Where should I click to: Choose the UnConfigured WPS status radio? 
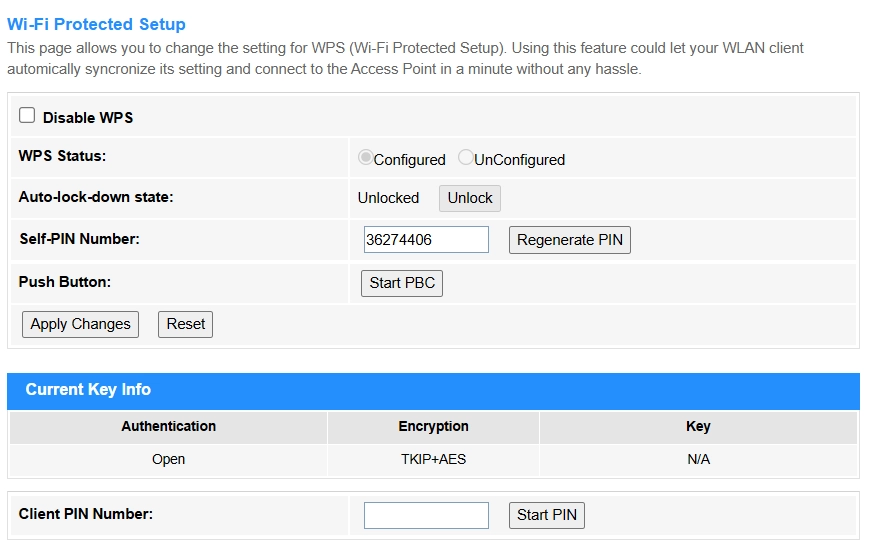coord(465,158)
